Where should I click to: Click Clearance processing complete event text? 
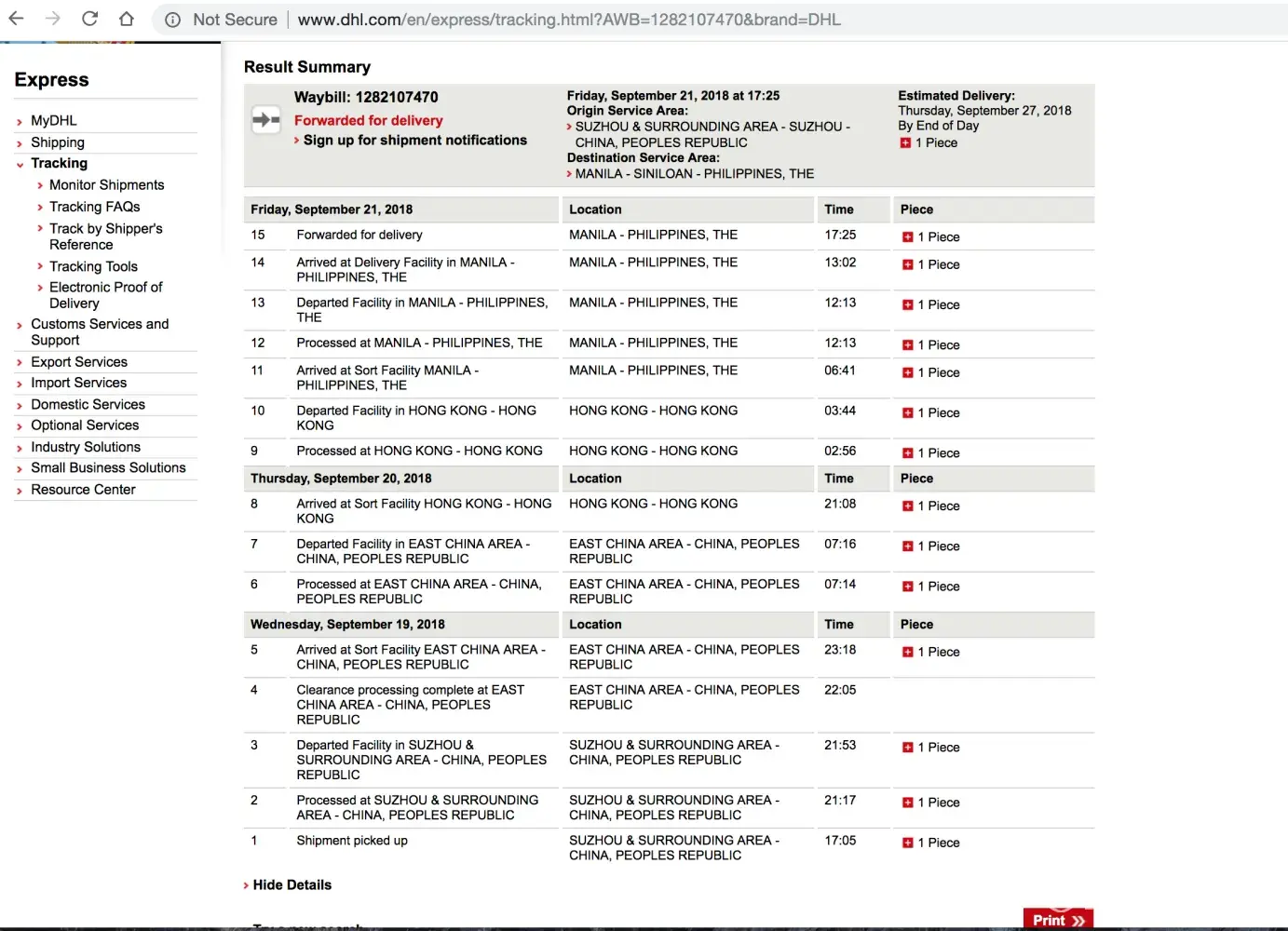click(411, 705)
